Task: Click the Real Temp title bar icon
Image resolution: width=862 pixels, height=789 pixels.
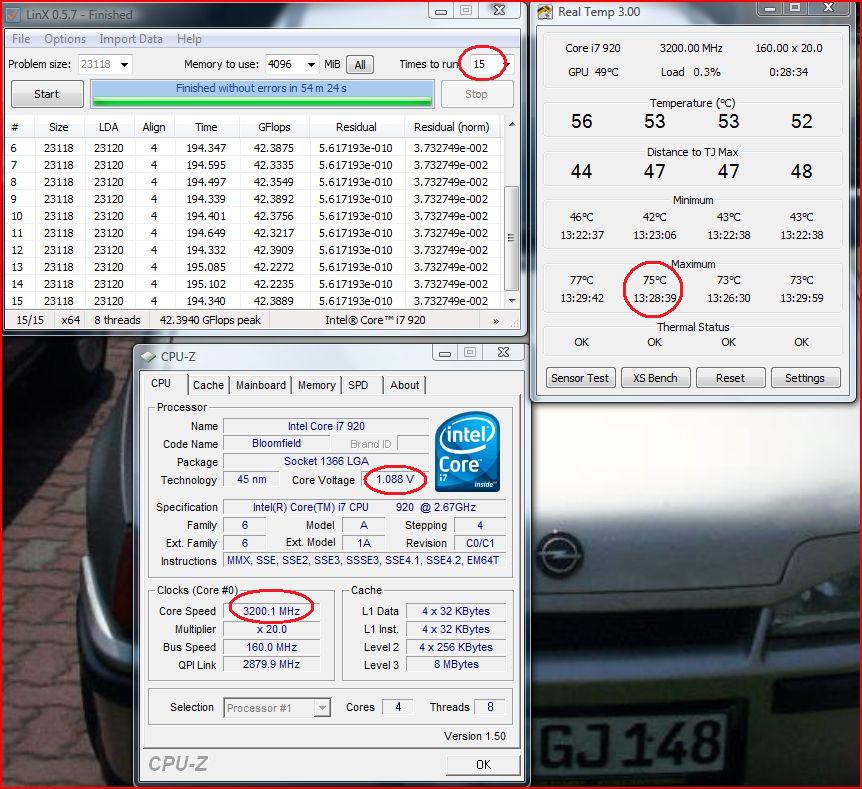Action: pos(544,12)
